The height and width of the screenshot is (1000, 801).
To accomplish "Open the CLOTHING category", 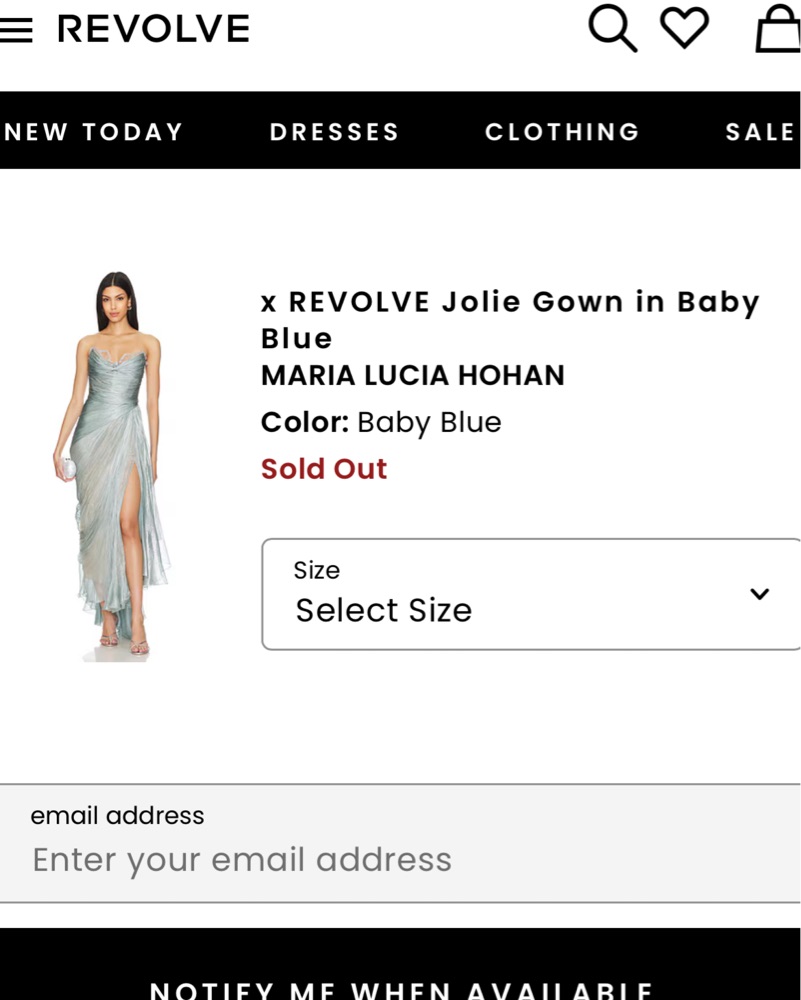I will click(x=562, y=132).
